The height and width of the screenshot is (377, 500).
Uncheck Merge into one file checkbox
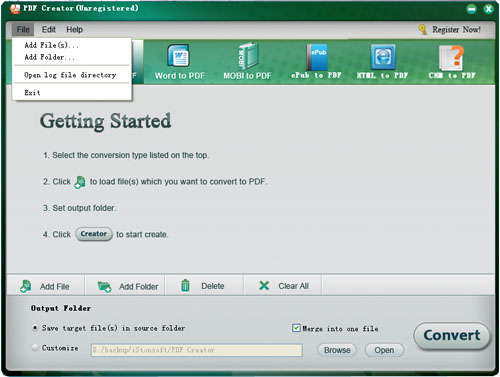click(296, 328)
